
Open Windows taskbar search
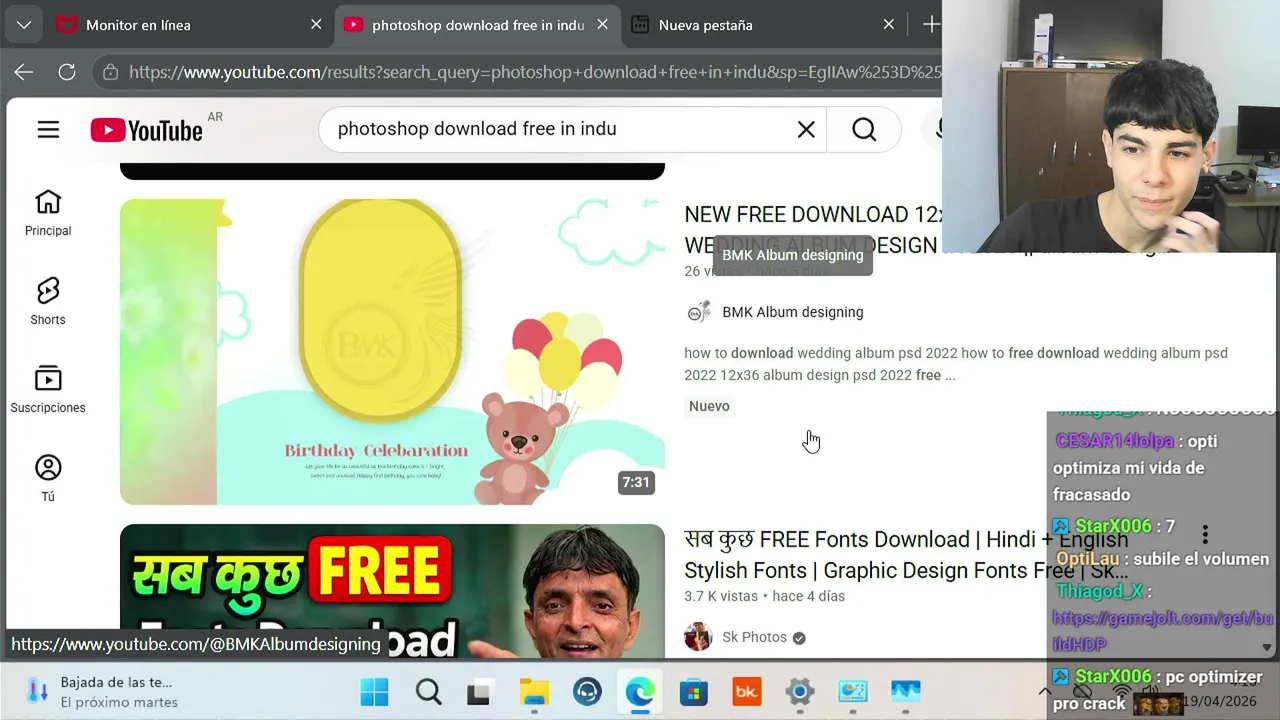coord(428,692)
